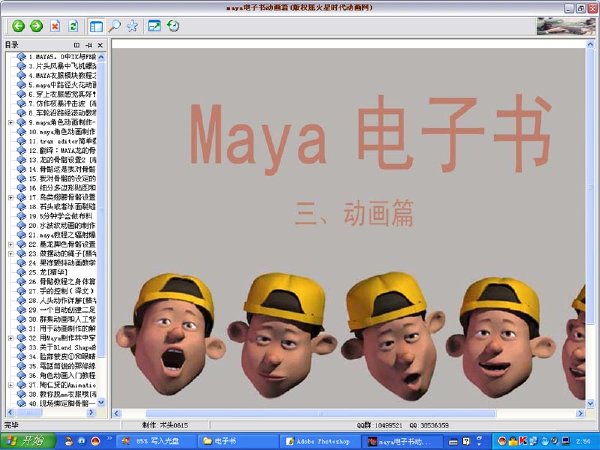Click book icon of chapter 40
Image resolution: width=600 pixels, height=450 pixels.
(x=21, y=403)
